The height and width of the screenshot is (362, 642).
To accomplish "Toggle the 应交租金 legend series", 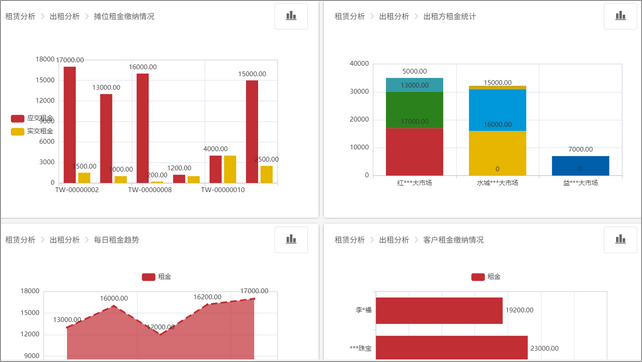I will 32,118.
